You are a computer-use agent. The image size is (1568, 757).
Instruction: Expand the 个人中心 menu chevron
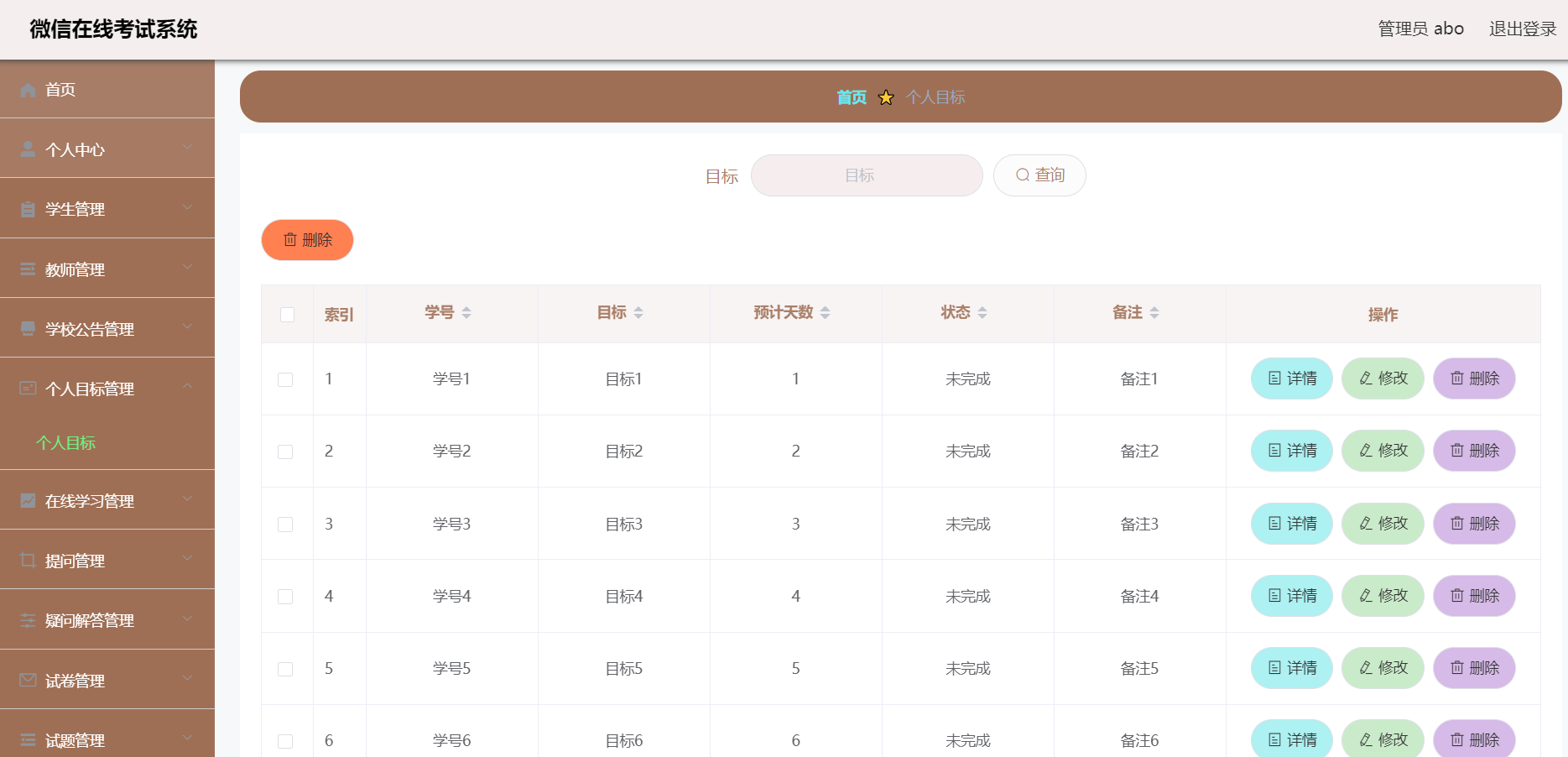tap(188, 147)
